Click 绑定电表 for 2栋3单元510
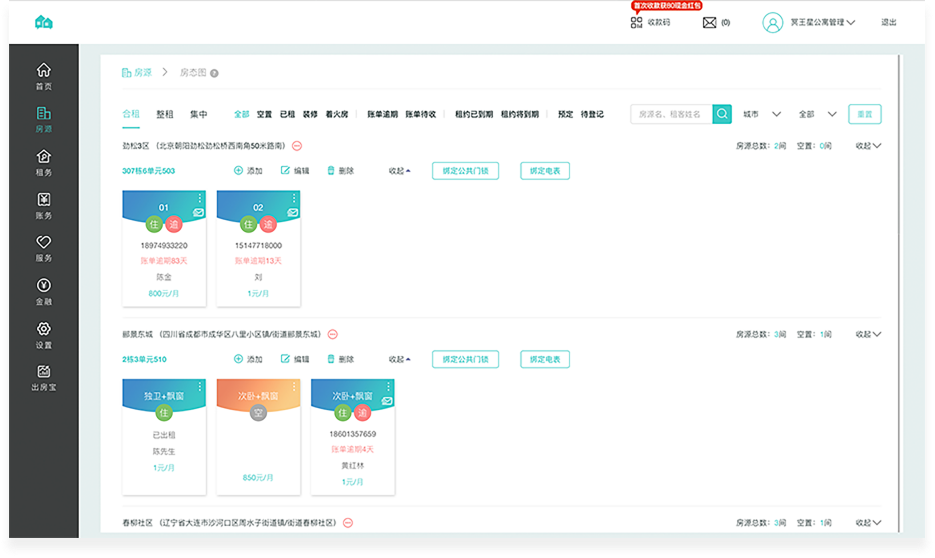Viewport: 935px width, 558px height. tap(545, 359)
